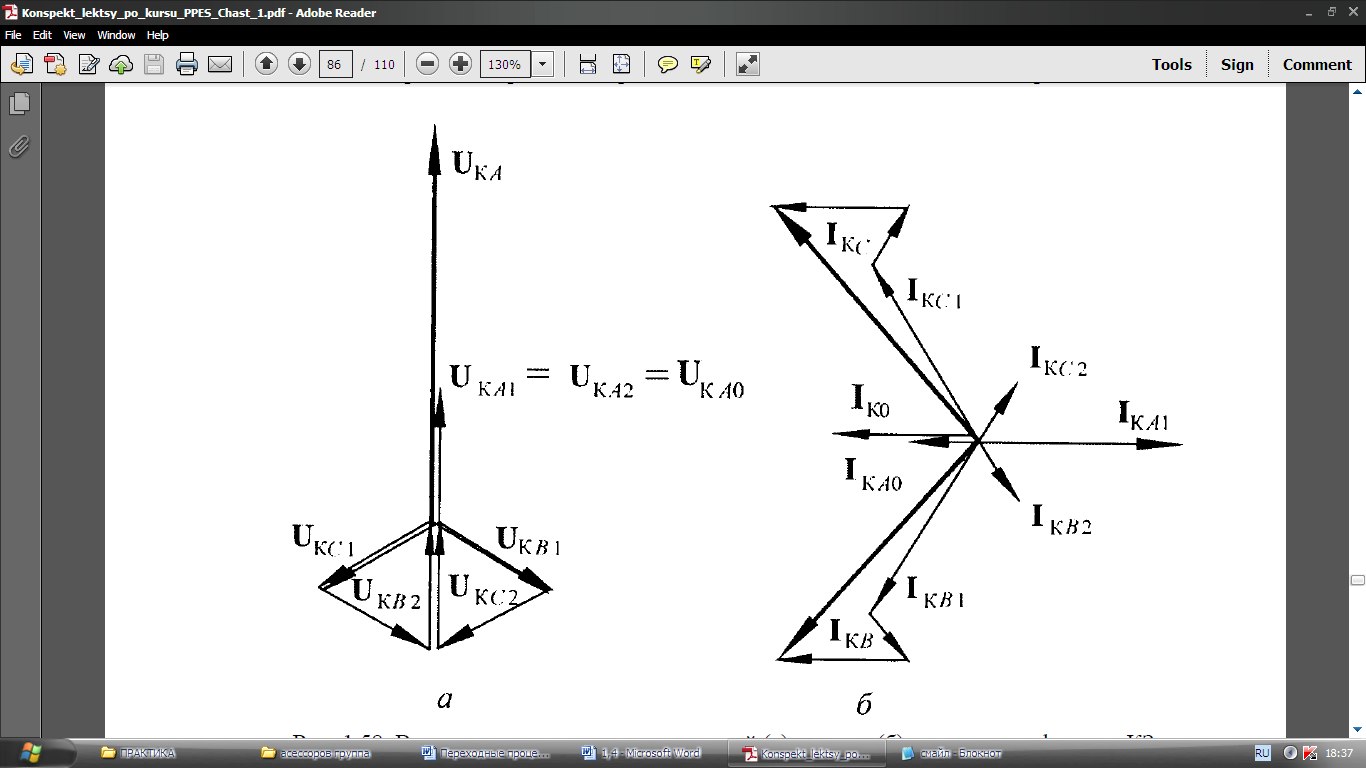This screenshot has width=1366, height=768.
Task: Click the Create PDF online icon
Action: pyautogui.click(x=54, y=64)
